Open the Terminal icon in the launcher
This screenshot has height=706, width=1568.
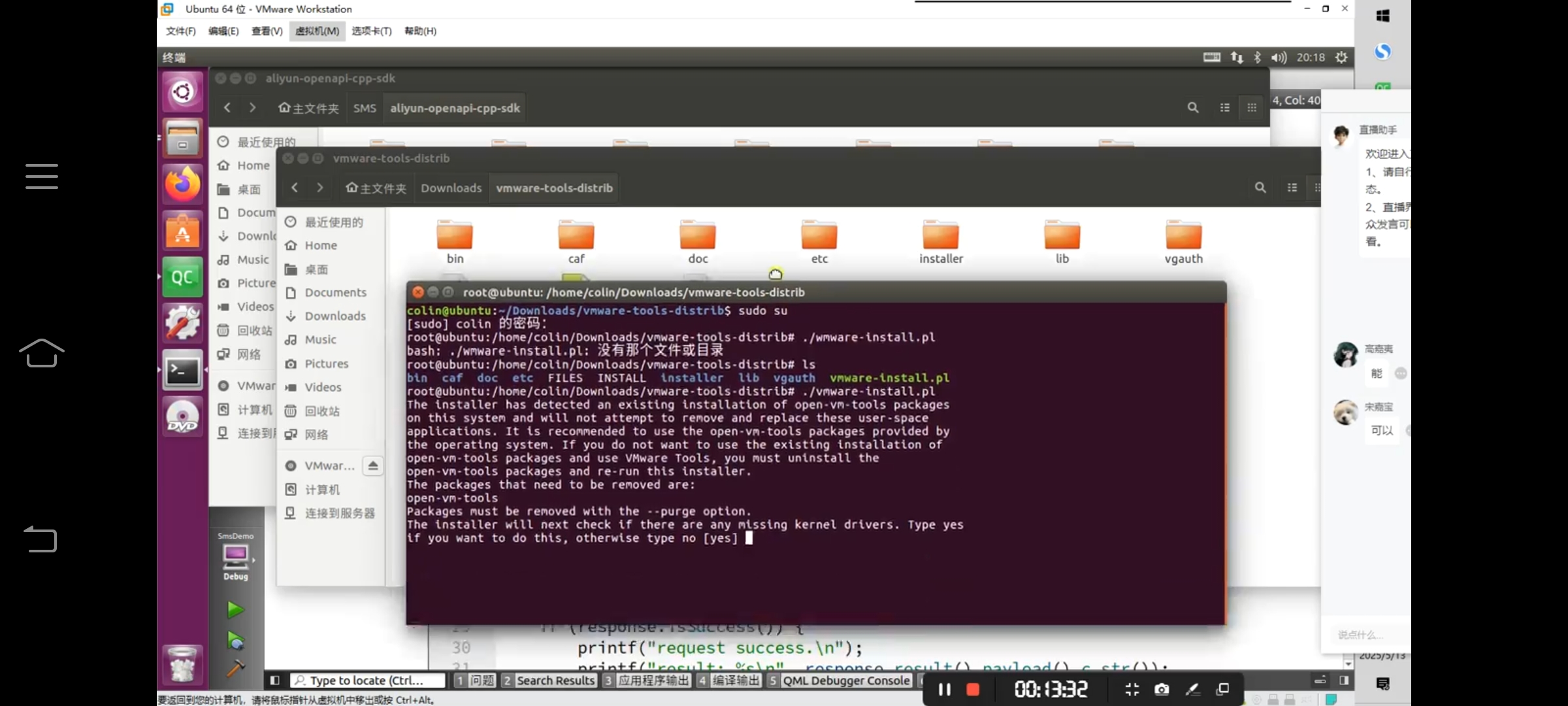point(182,371)
